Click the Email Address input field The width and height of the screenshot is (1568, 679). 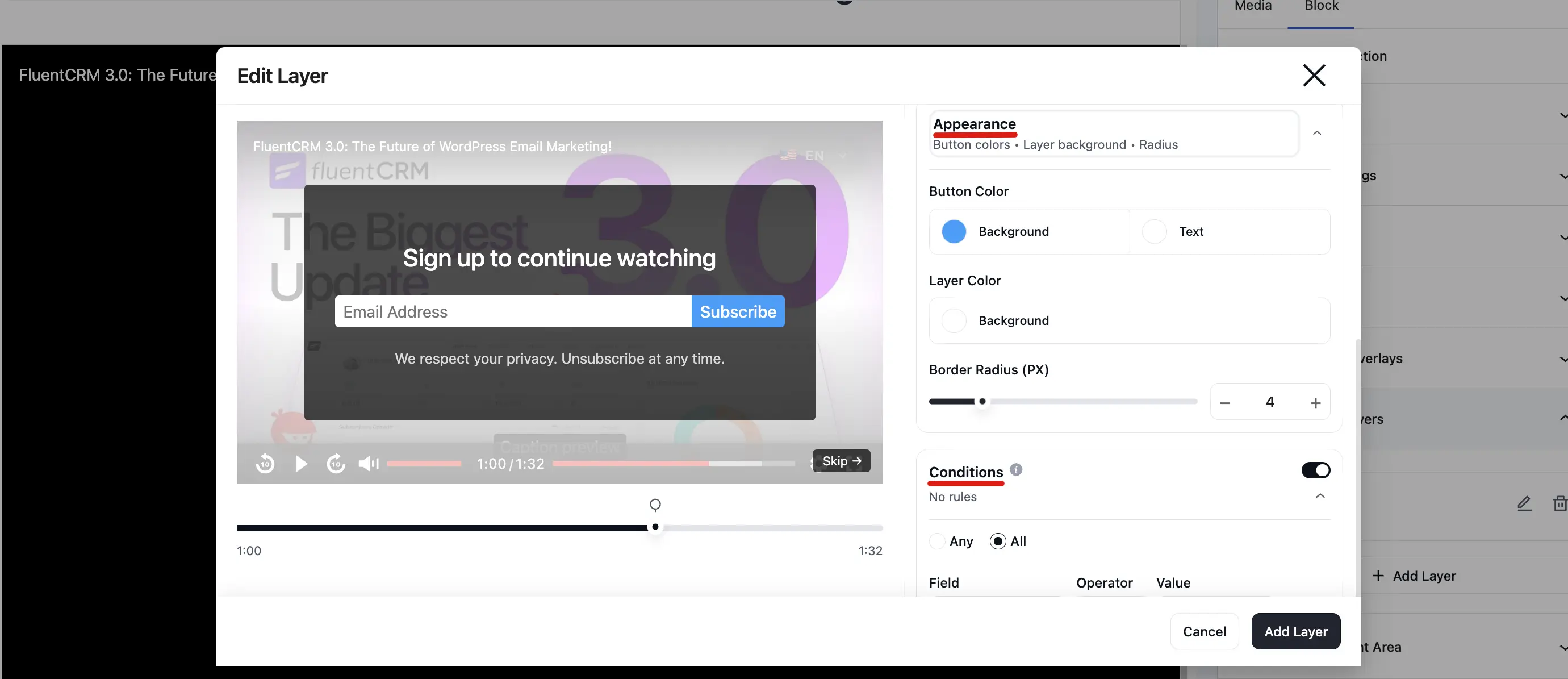[513, 312]
